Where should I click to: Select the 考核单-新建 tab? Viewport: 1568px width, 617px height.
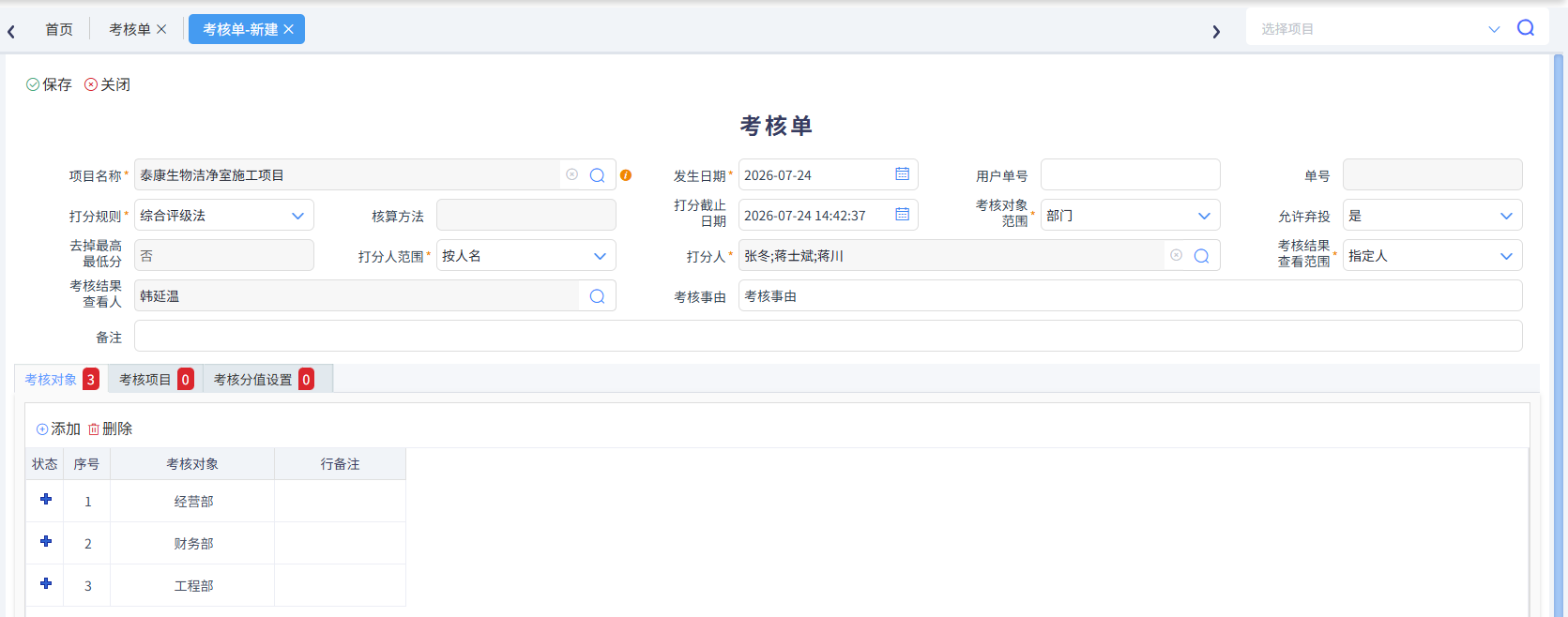(240, 29)
